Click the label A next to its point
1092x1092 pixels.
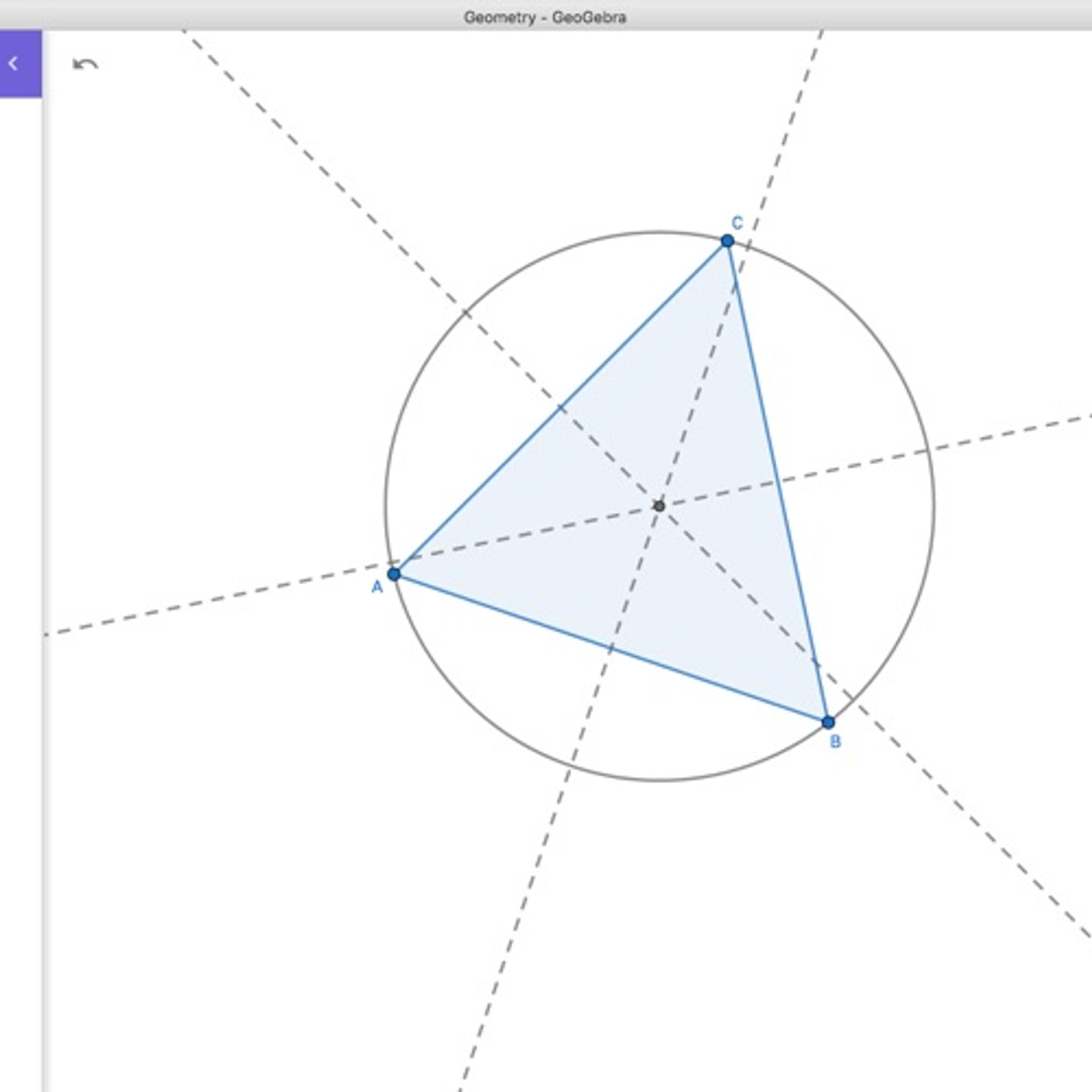377,585
